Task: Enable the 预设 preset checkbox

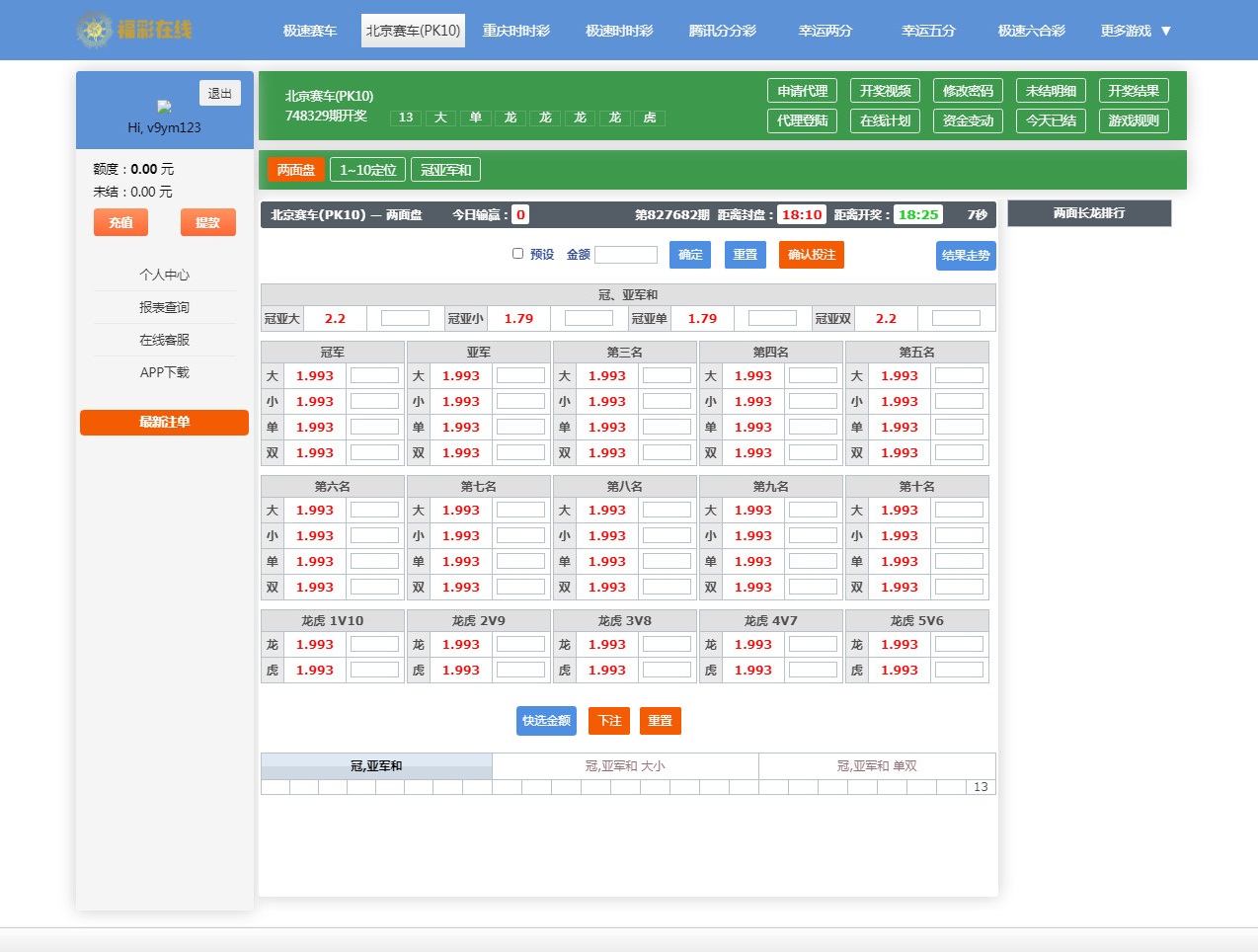Action: coord(517,254)
